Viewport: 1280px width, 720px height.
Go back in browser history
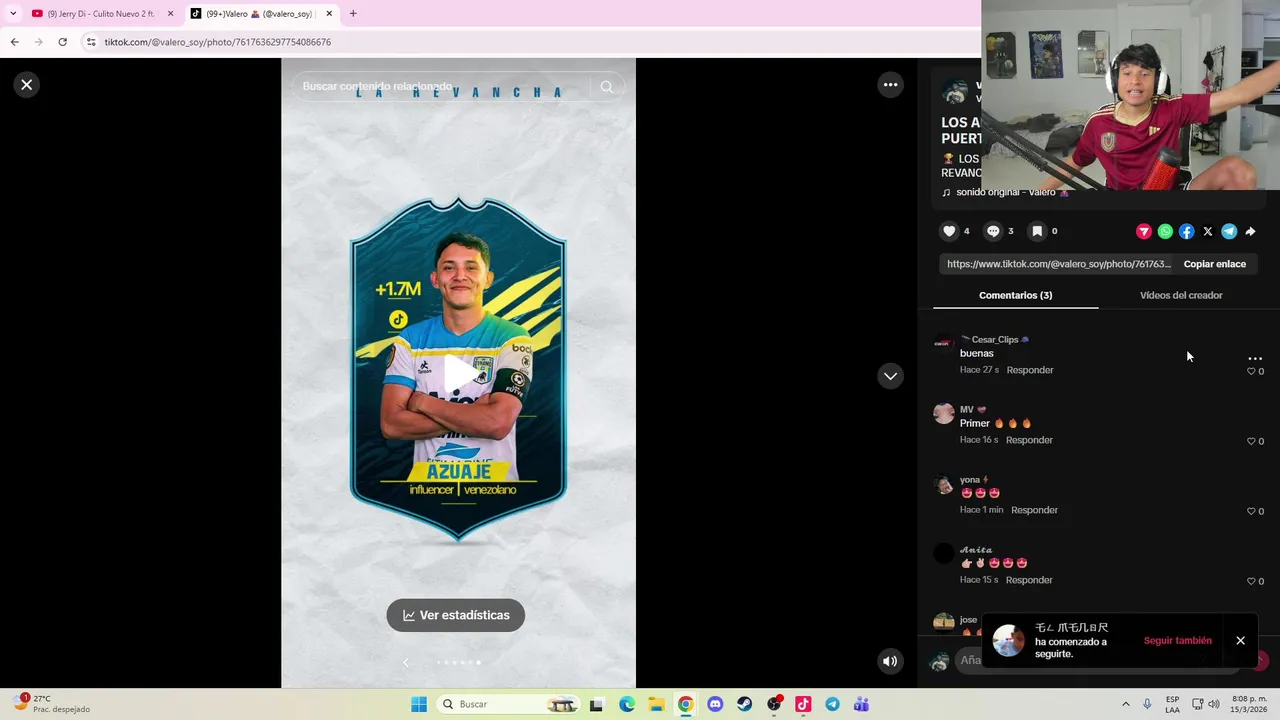click(x=14, y=42)
